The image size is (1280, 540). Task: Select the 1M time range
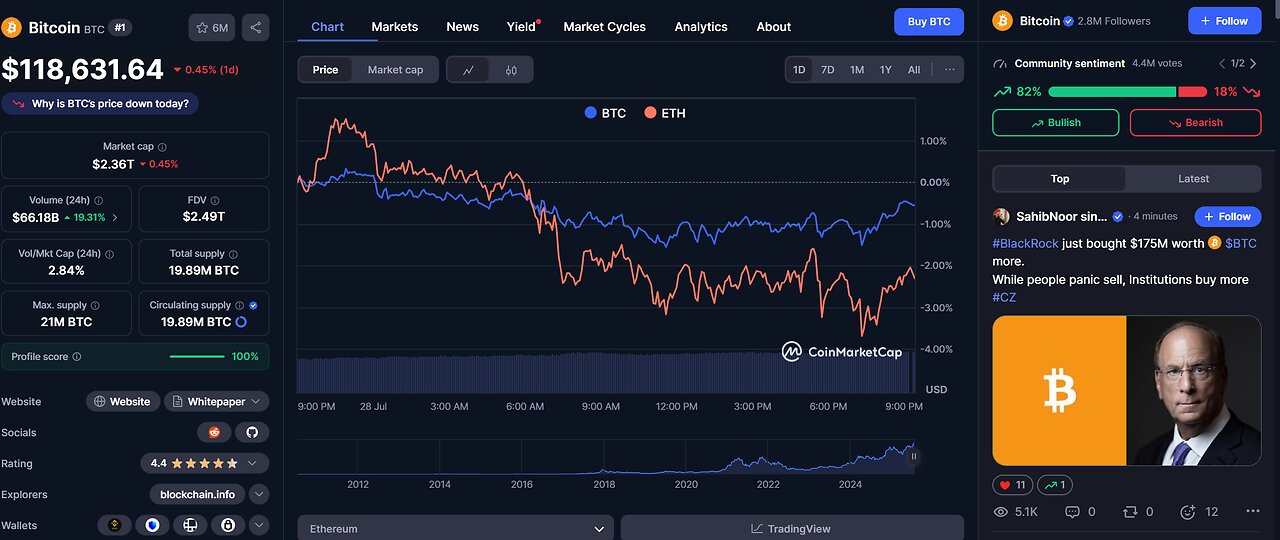coord(857,70)
